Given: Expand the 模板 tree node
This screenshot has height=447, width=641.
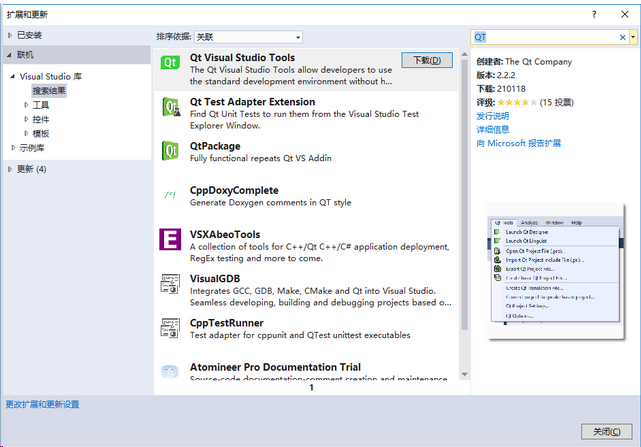Looking at the screenshot, I should 26,133.
